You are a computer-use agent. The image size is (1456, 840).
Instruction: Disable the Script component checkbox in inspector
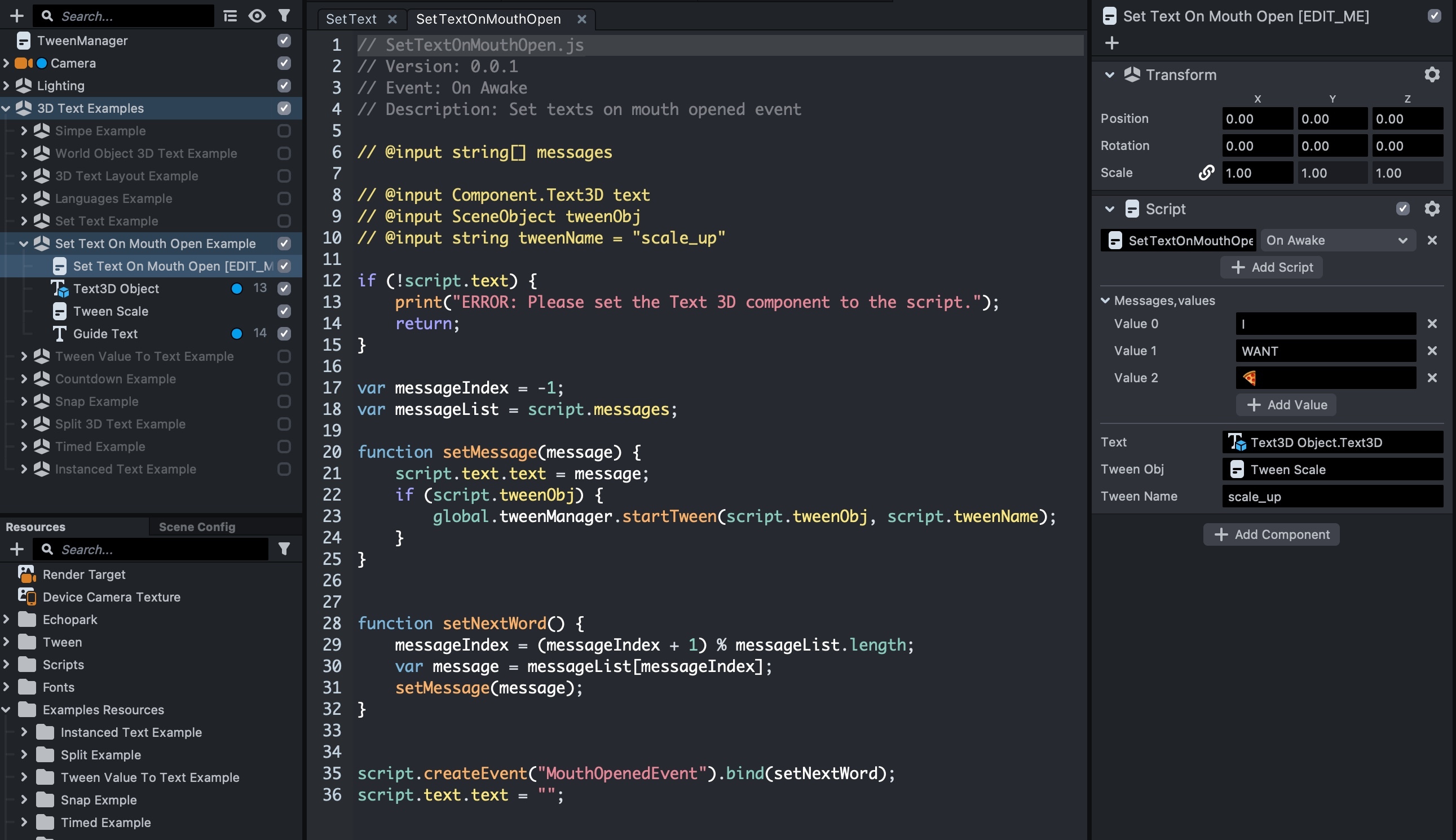point(1402,209)
